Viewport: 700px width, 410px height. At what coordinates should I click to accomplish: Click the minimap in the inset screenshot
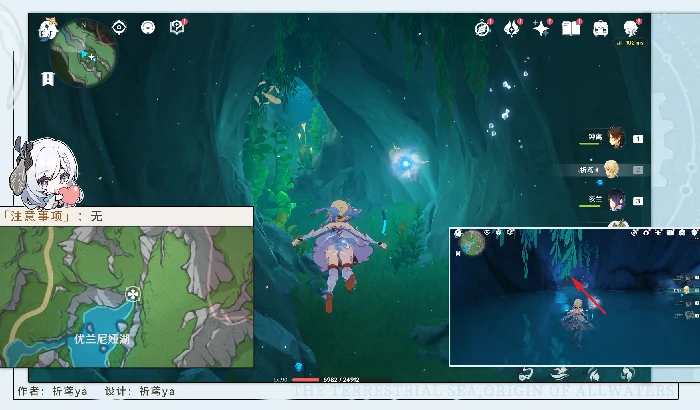point(473,243)
